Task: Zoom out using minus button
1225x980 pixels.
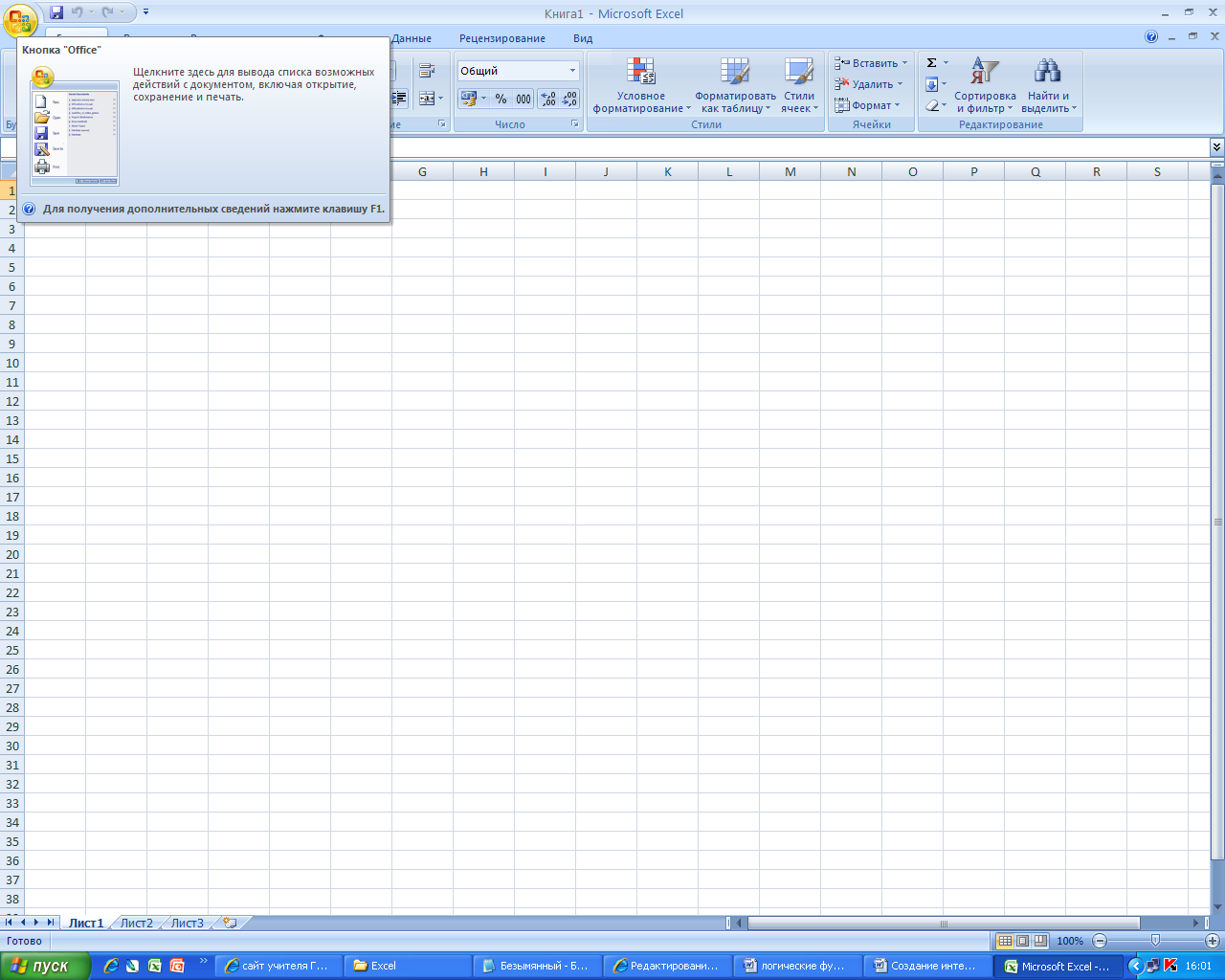Action: [1100, 941]
